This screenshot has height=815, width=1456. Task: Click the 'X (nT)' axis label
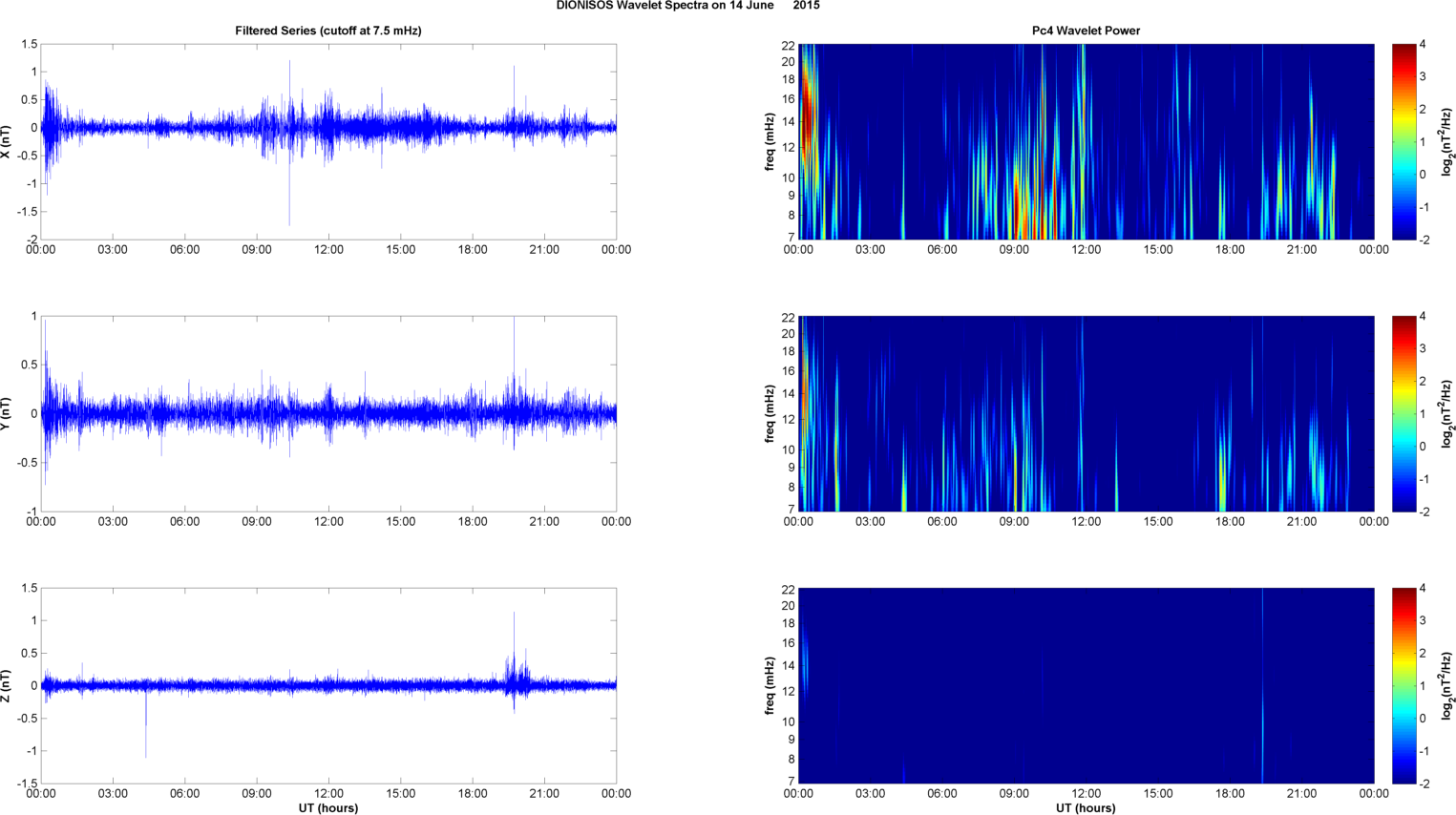coord(7,141)
